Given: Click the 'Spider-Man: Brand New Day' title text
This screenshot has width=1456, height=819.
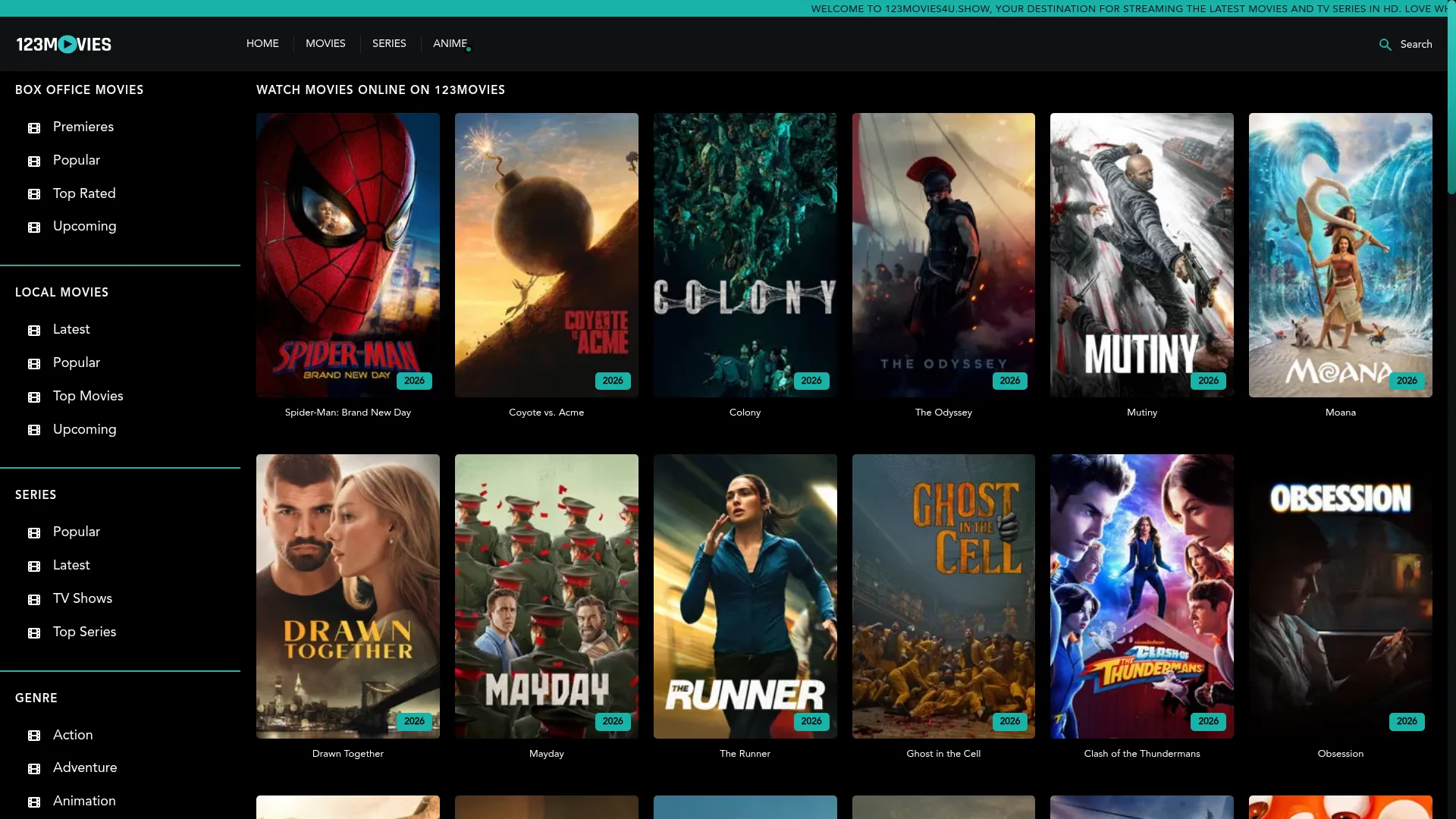Looking at the screenshot, I should point(347,413).
